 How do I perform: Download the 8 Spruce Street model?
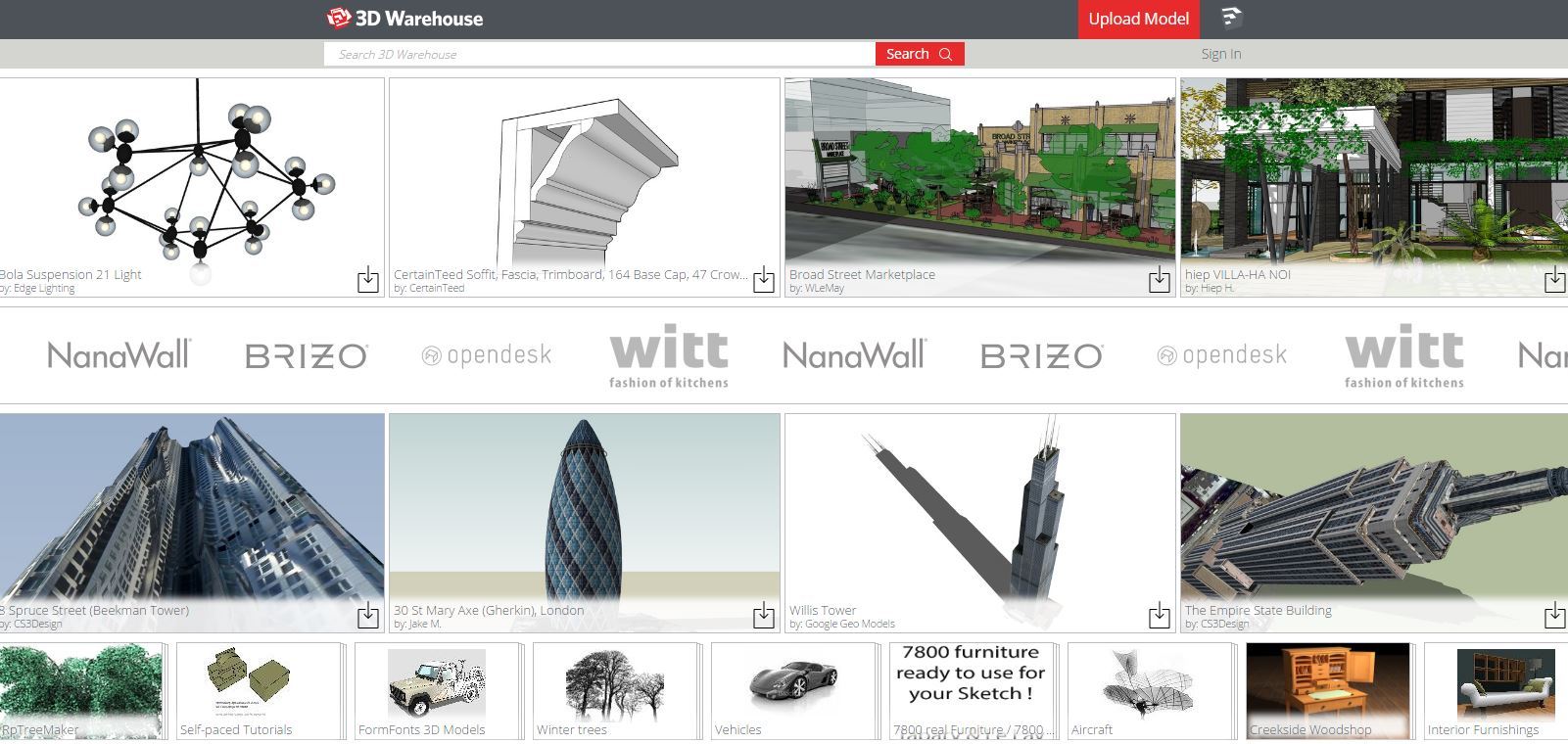[x=368, y=616]
